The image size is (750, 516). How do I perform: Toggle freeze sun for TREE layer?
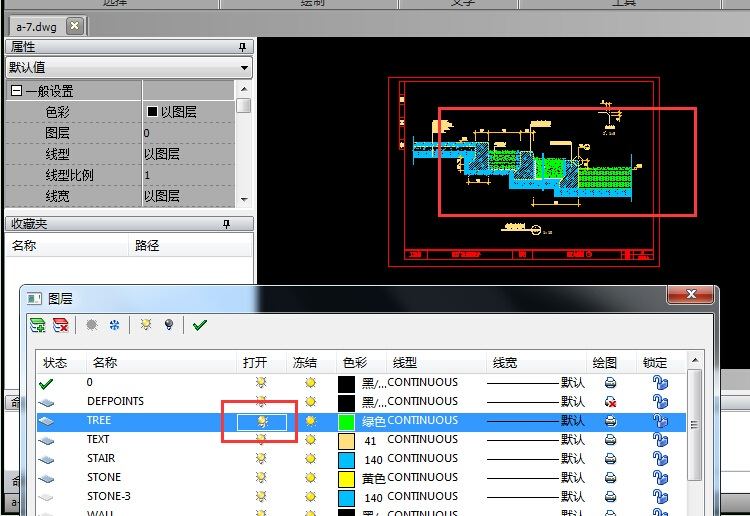(311, 421)
